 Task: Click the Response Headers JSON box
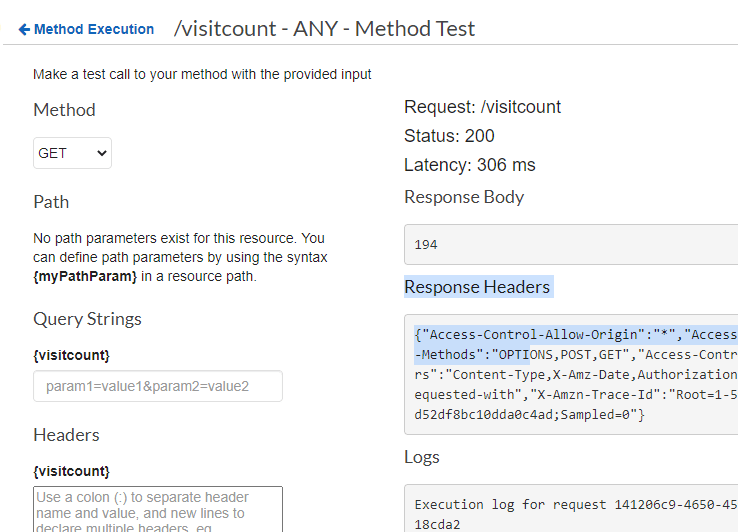[x=571, y=374]
